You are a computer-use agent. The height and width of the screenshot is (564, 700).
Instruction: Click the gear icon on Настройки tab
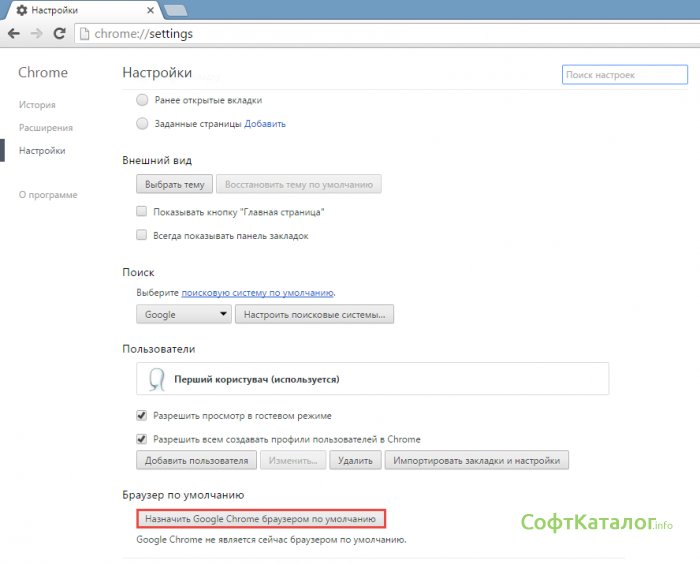[x=21, y=9]
